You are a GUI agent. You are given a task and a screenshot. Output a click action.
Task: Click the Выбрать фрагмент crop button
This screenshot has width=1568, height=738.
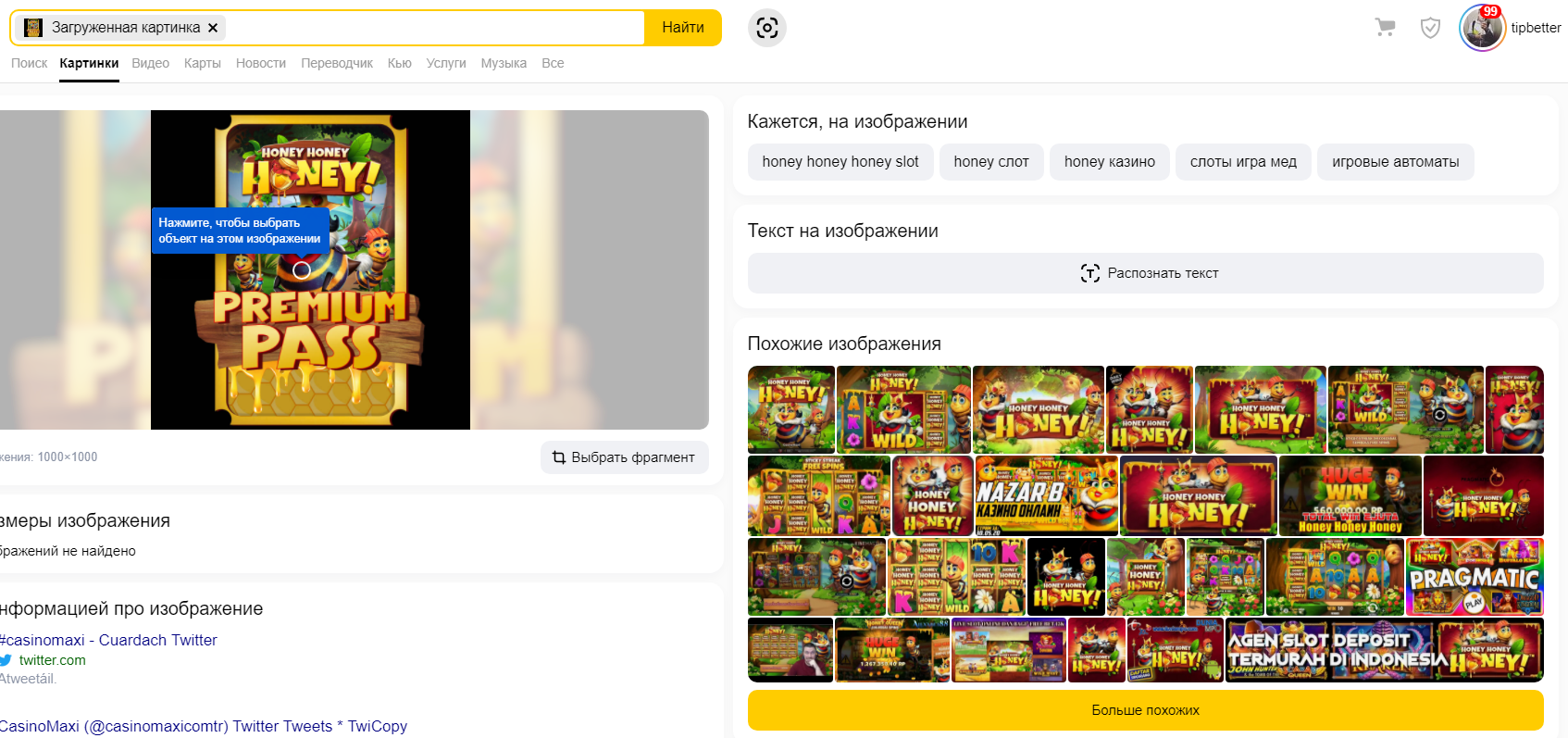[625, 457]
